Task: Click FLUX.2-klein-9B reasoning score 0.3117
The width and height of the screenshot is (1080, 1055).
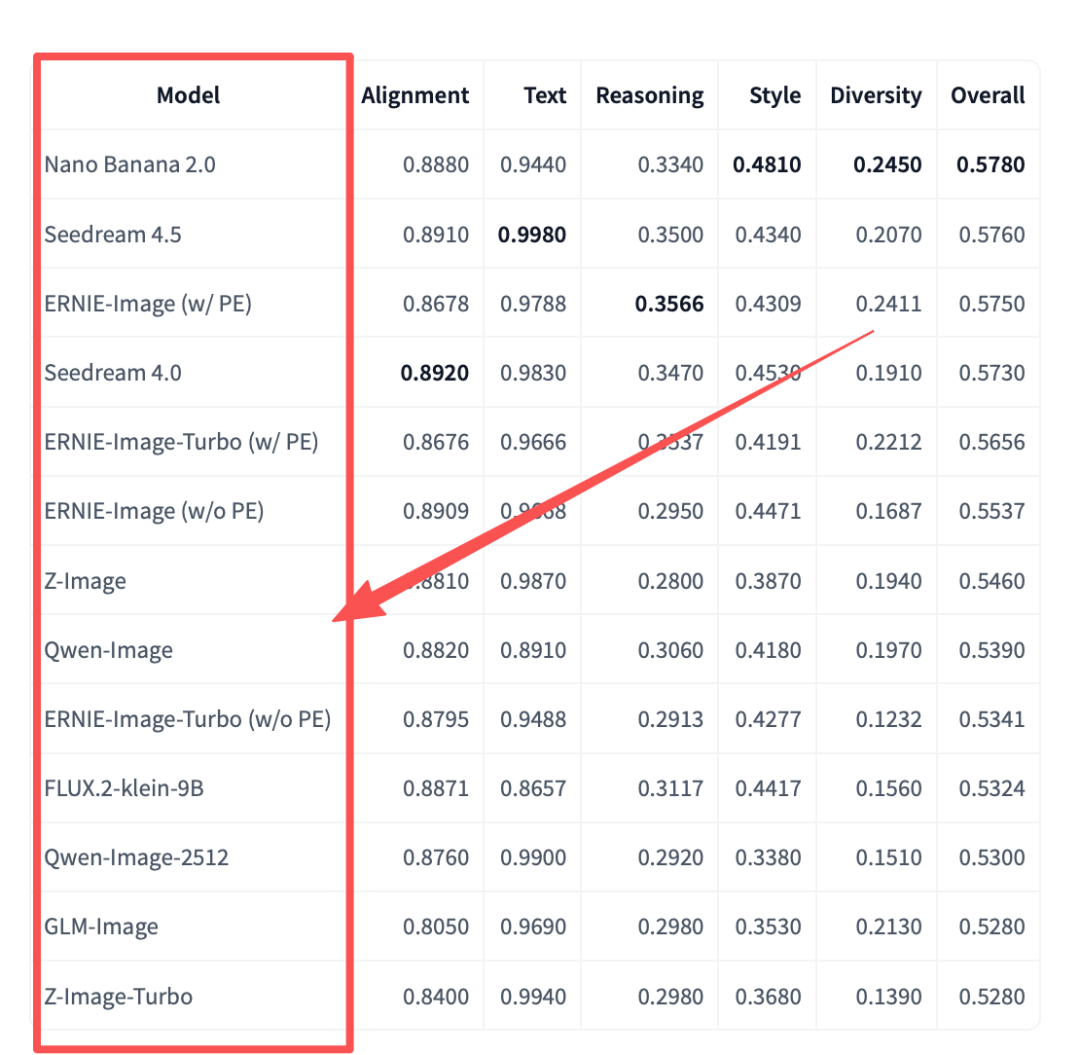Action: tap(670, 788)
